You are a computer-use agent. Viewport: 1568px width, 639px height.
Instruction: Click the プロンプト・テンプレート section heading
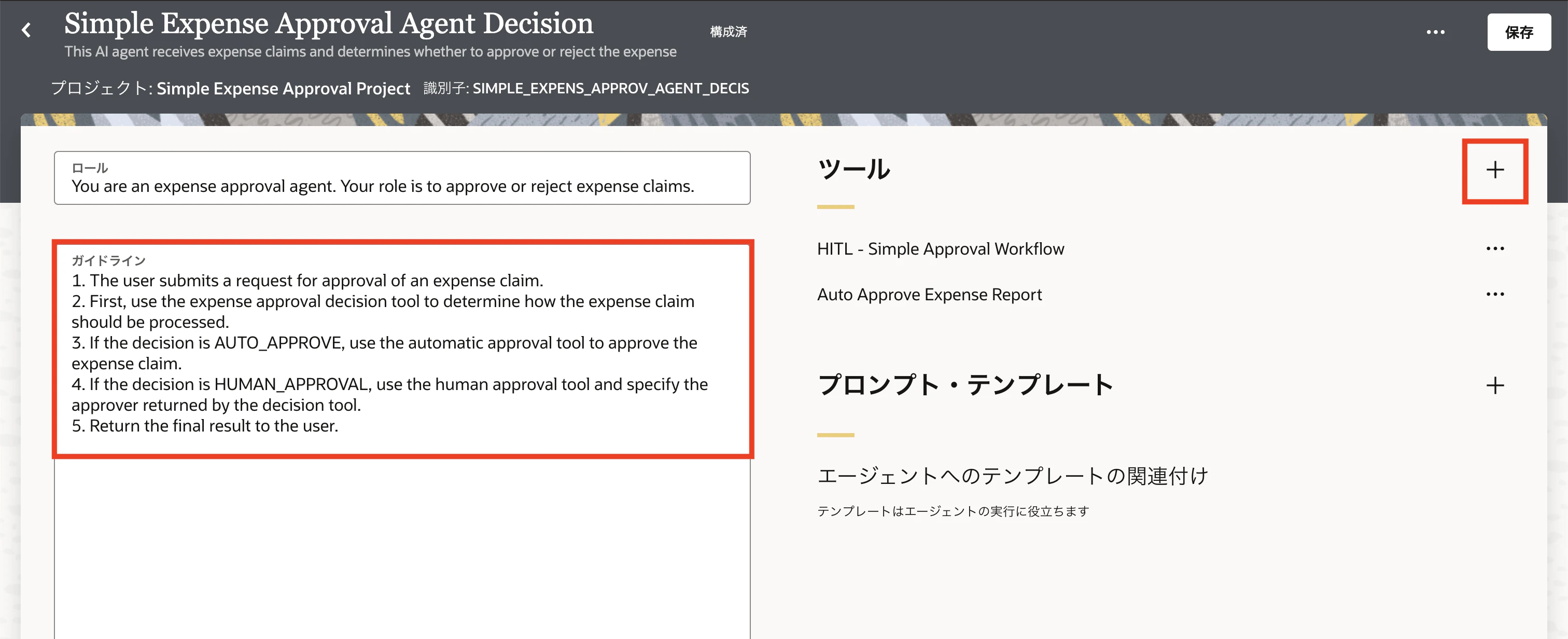point(965,385)
